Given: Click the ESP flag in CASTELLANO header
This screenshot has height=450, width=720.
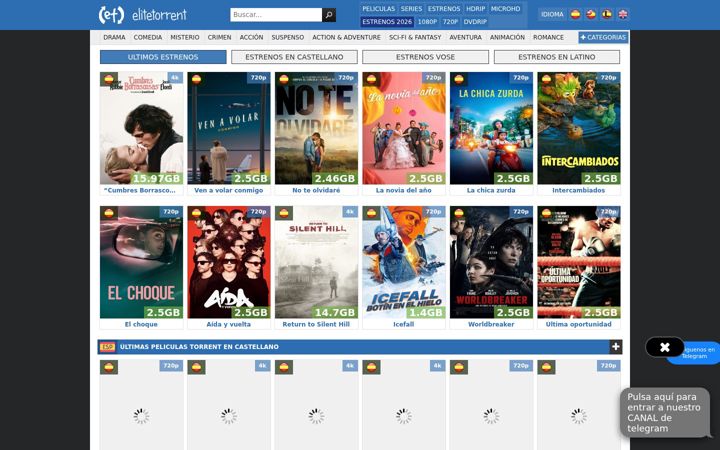Looking at the screenshot, I should coord(107,347).
